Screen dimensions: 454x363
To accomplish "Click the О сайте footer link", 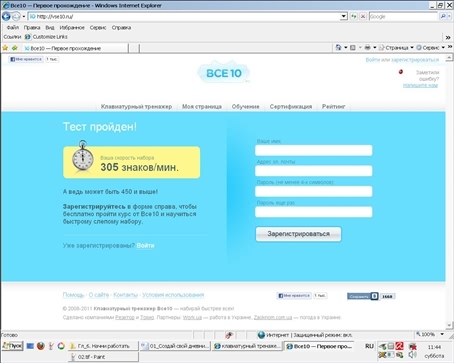I will coord(99,295).
